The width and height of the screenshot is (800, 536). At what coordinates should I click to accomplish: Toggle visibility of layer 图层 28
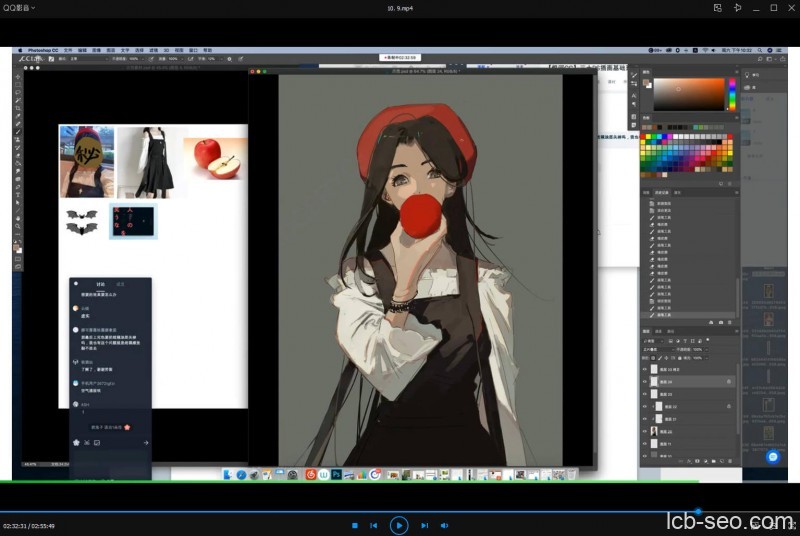pyautogui.click(x=645, y=431)
